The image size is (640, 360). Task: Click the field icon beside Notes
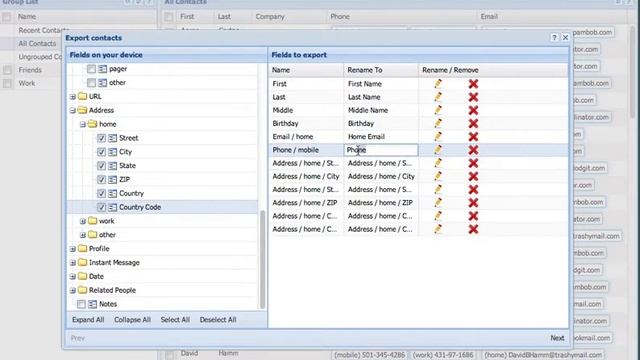[x=92, y=304]
